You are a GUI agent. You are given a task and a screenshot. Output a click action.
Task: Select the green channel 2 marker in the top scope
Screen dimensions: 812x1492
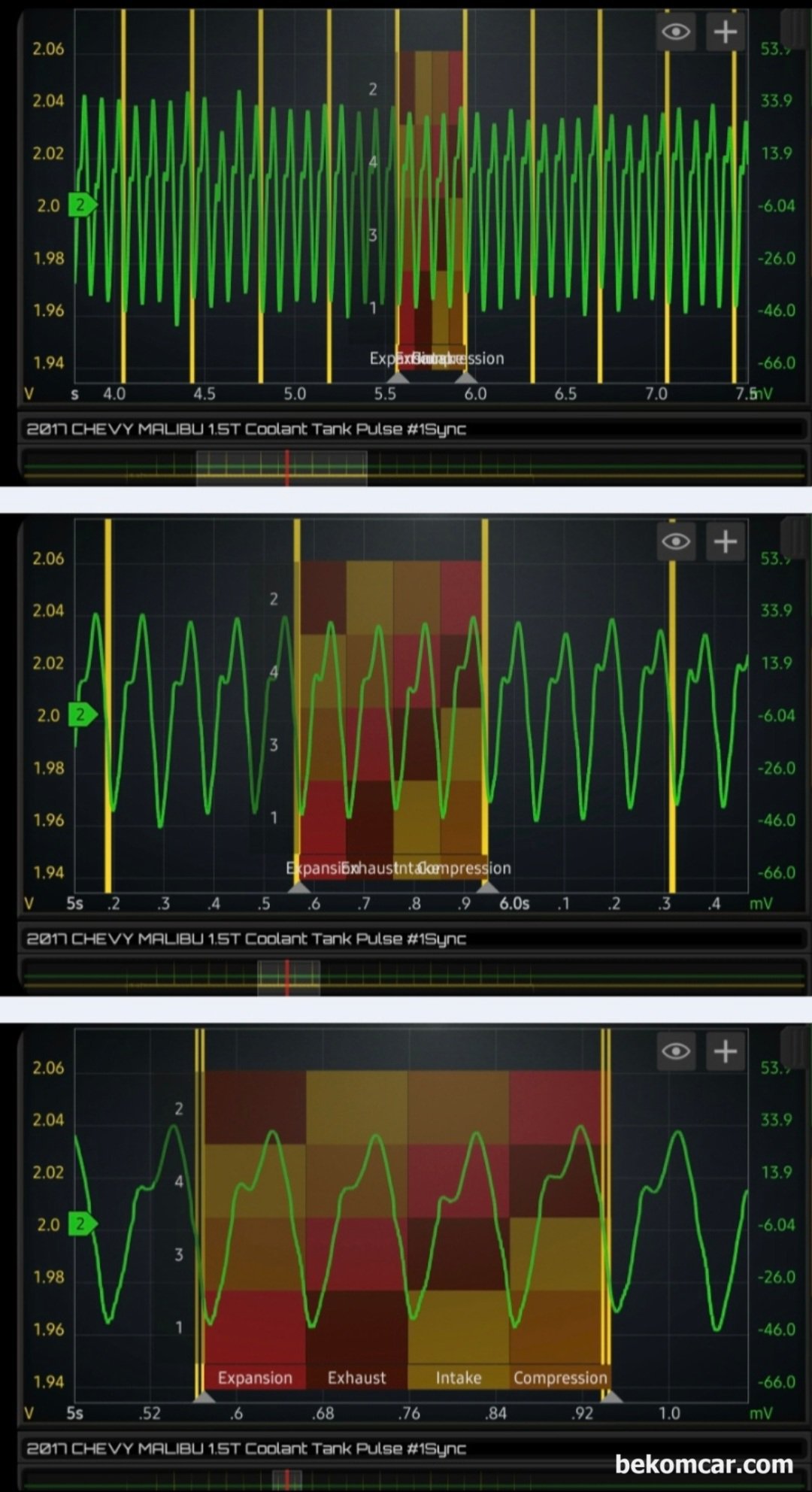click(x=81, y=205)
